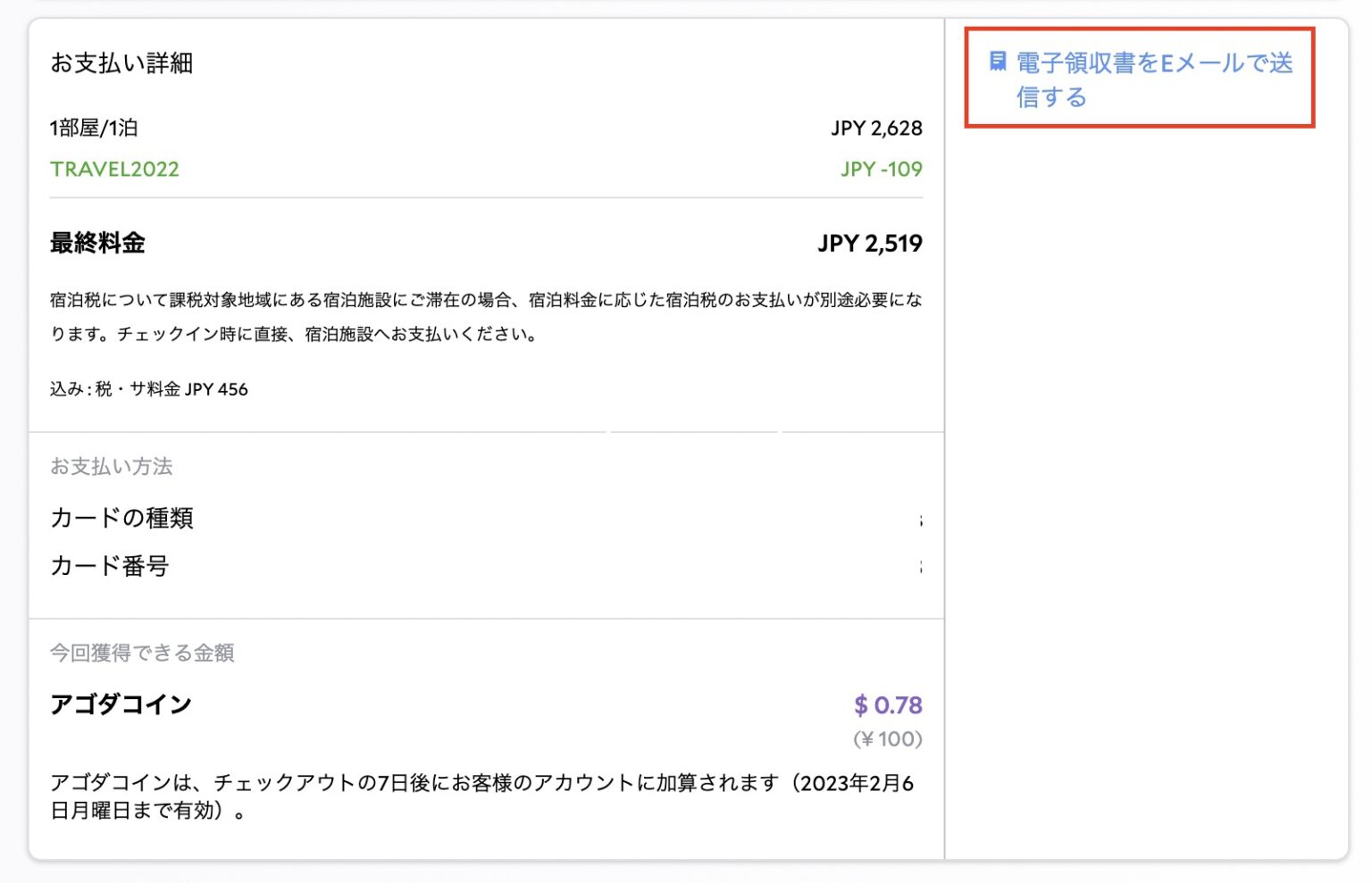The image size is (1372, 883).
Task: Click the JPY 2,628 room price
Action: (876, 128)
